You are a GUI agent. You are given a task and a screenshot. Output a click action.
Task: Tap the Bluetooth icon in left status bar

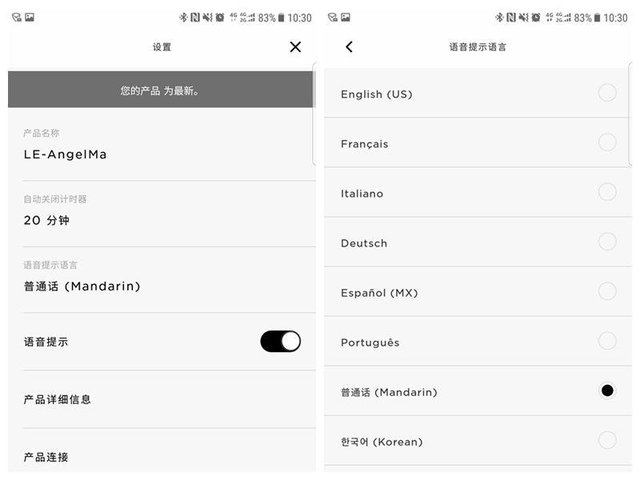click(183, 17)
